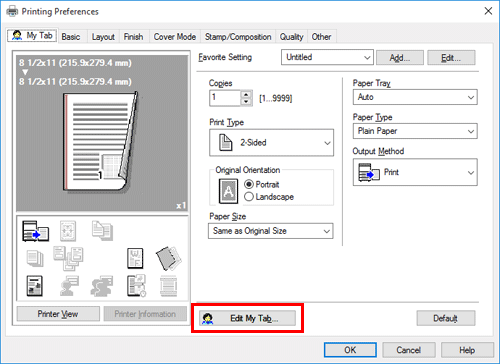Select the Portrait orientation radio button
Screen dimensions: 500x364
coord(249,184)
